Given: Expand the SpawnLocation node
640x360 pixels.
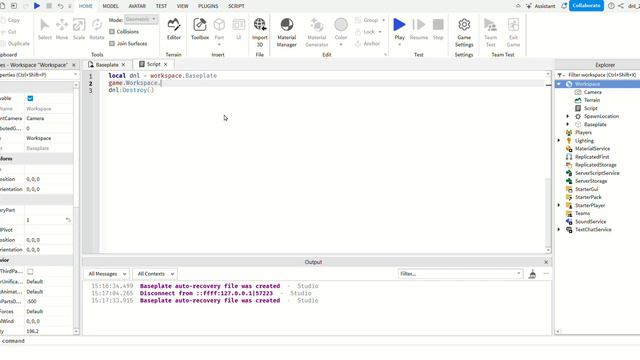Looking at the screenshot, I should pyautogui.click(x=568, y=116).
